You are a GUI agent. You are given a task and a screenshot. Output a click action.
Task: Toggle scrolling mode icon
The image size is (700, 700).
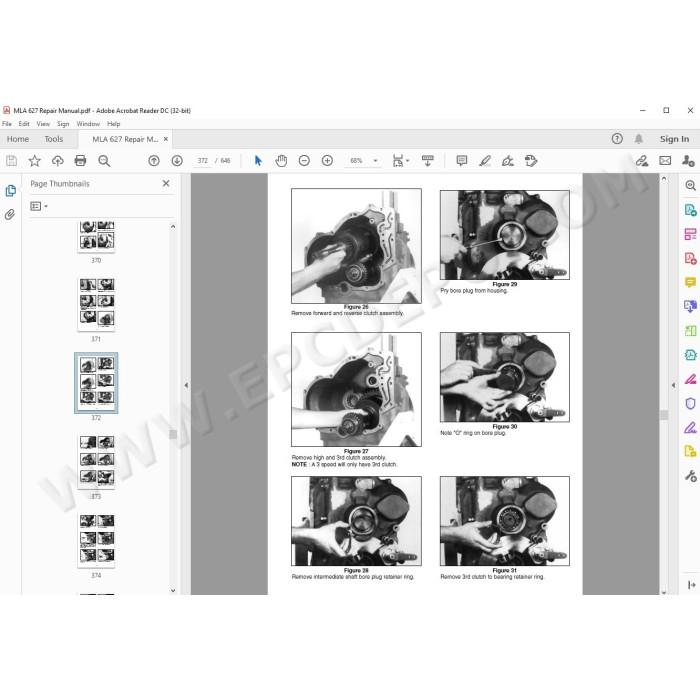(x=428, y=161)
